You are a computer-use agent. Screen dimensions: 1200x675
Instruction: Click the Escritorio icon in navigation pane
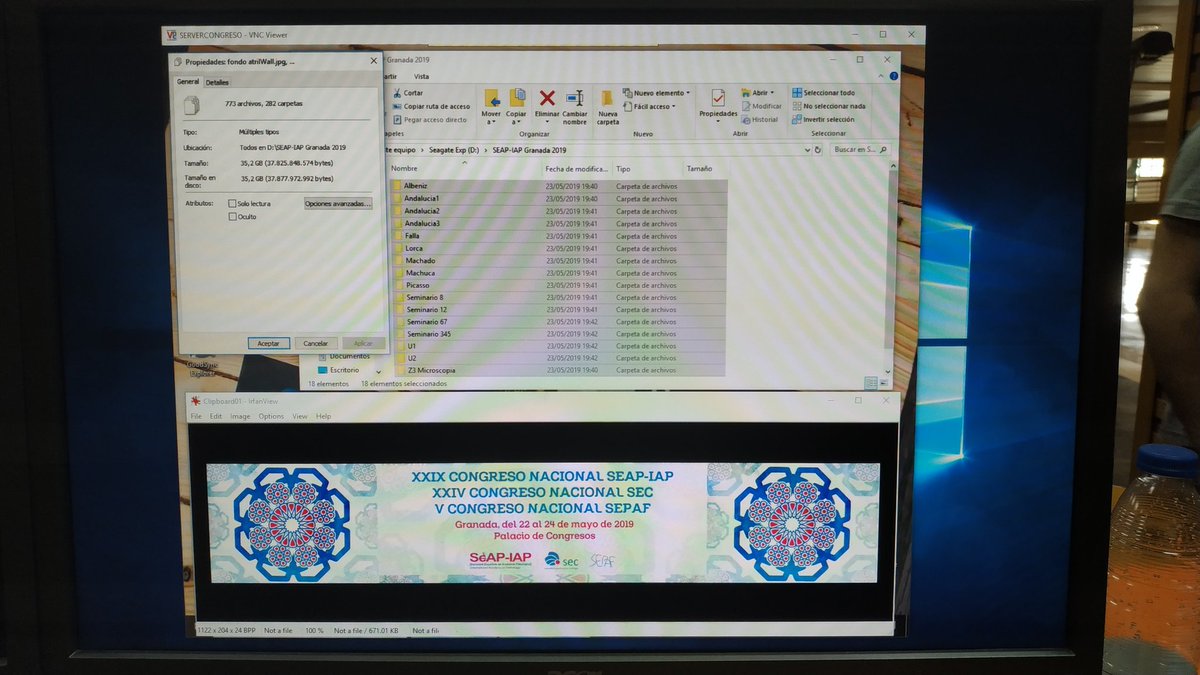point(322,370)
